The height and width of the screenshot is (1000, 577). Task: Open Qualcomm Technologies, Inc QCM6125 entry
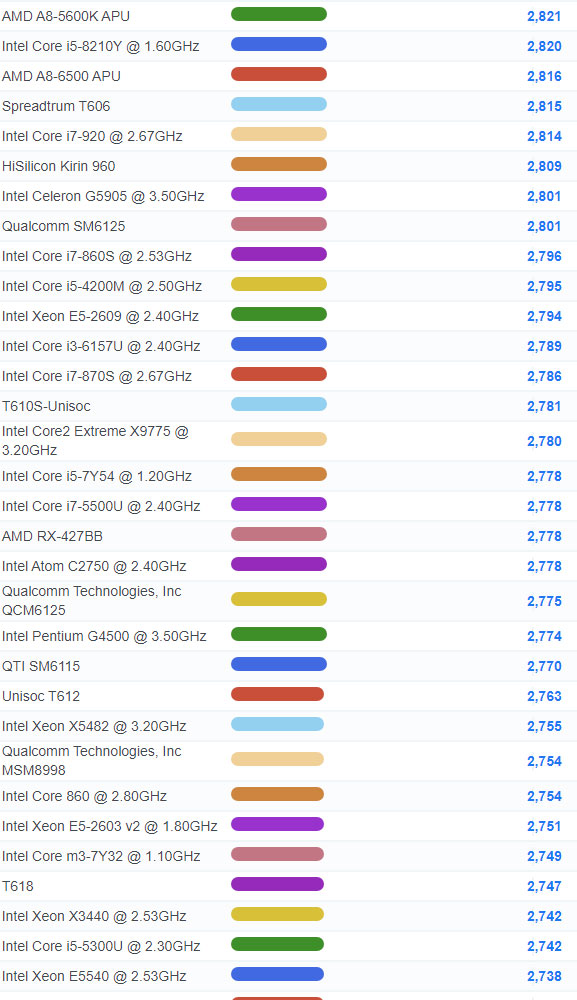click(92, 601)
